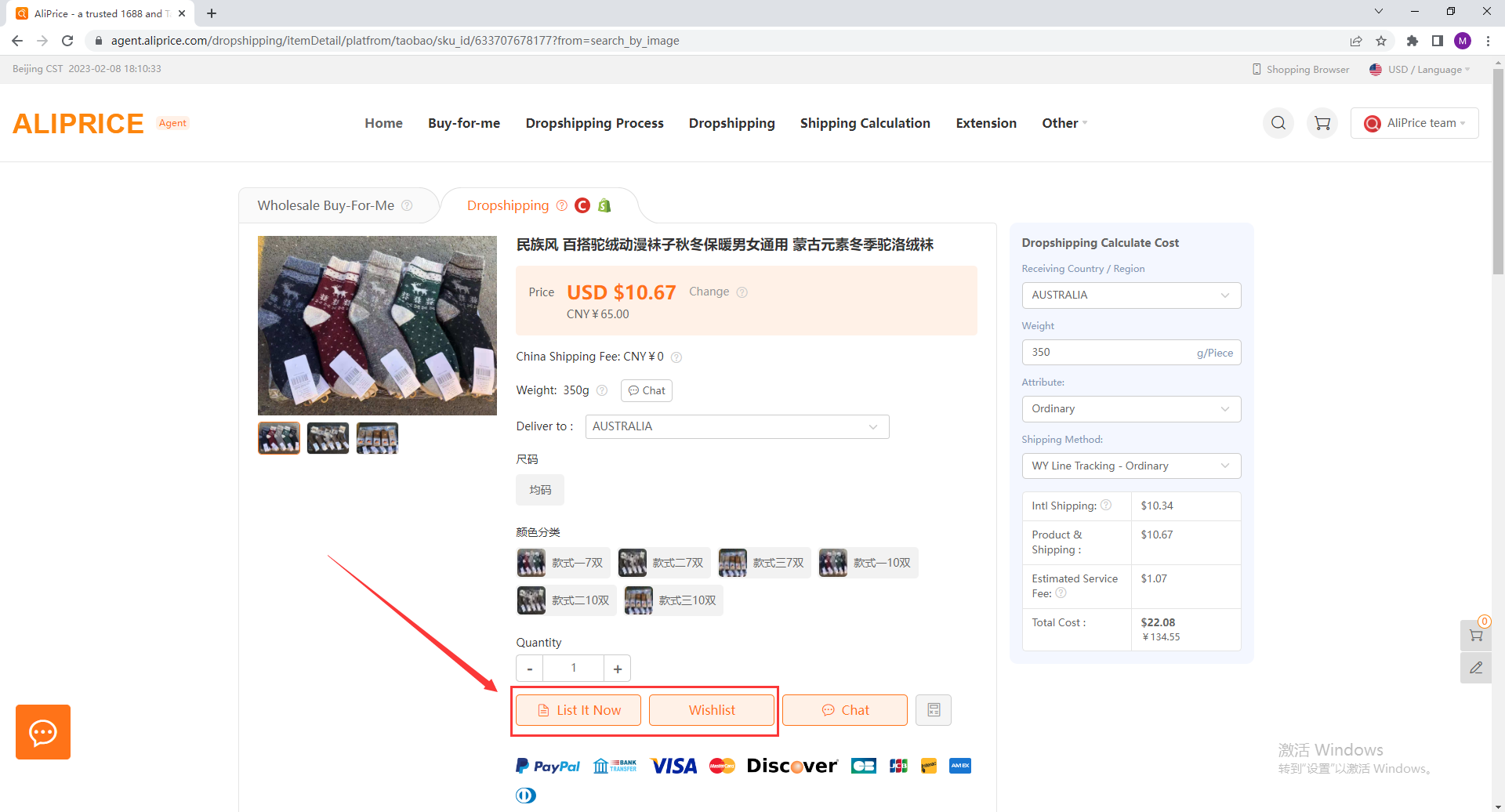
Task: Click the quantity input field
Action: coord(574,669)
